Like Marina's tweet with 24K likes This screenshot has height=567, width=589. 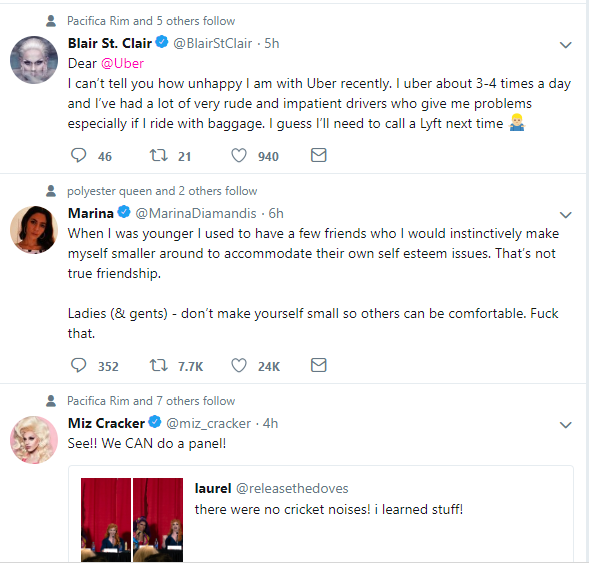[x=239, y=365]
